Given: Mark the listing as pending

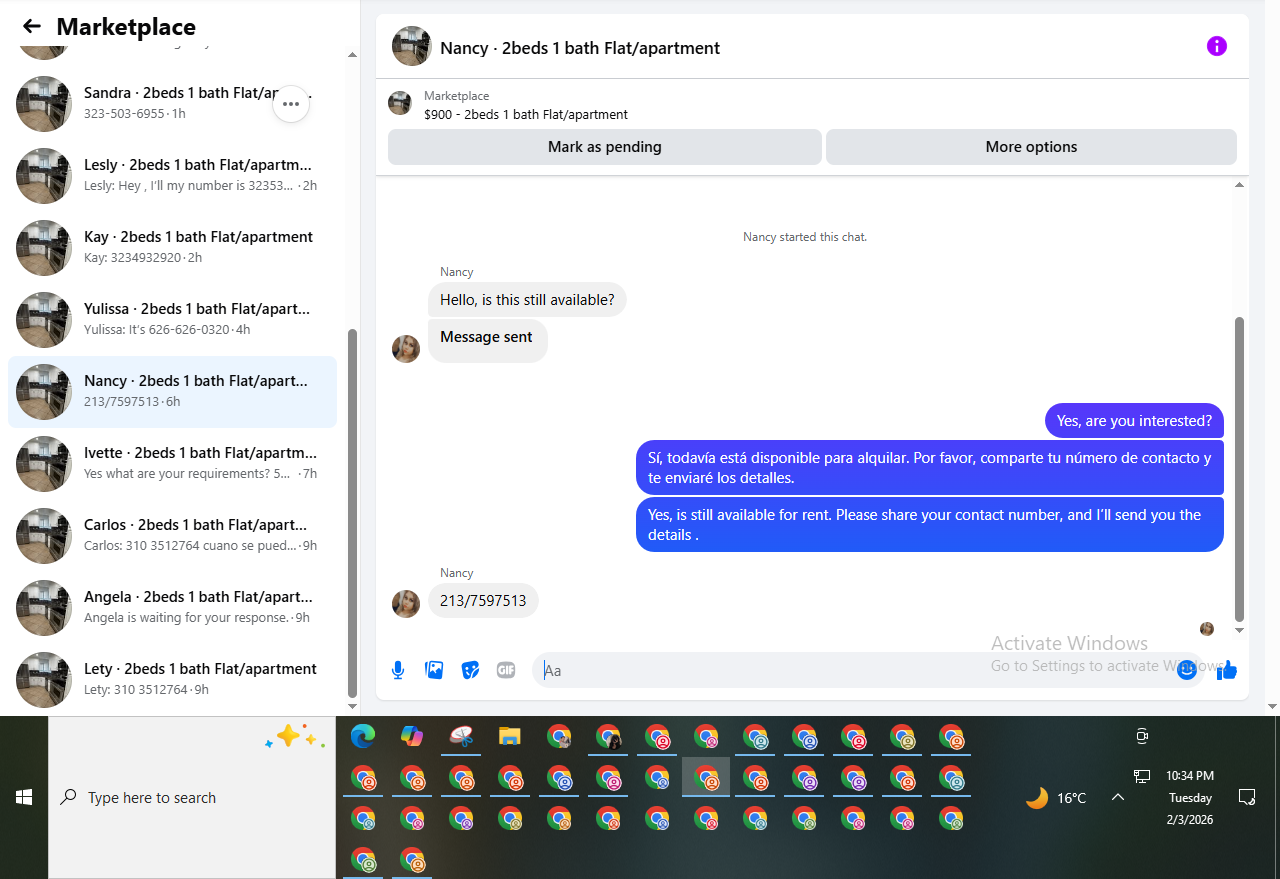Looking at the screenshot, I should (604, 147).
